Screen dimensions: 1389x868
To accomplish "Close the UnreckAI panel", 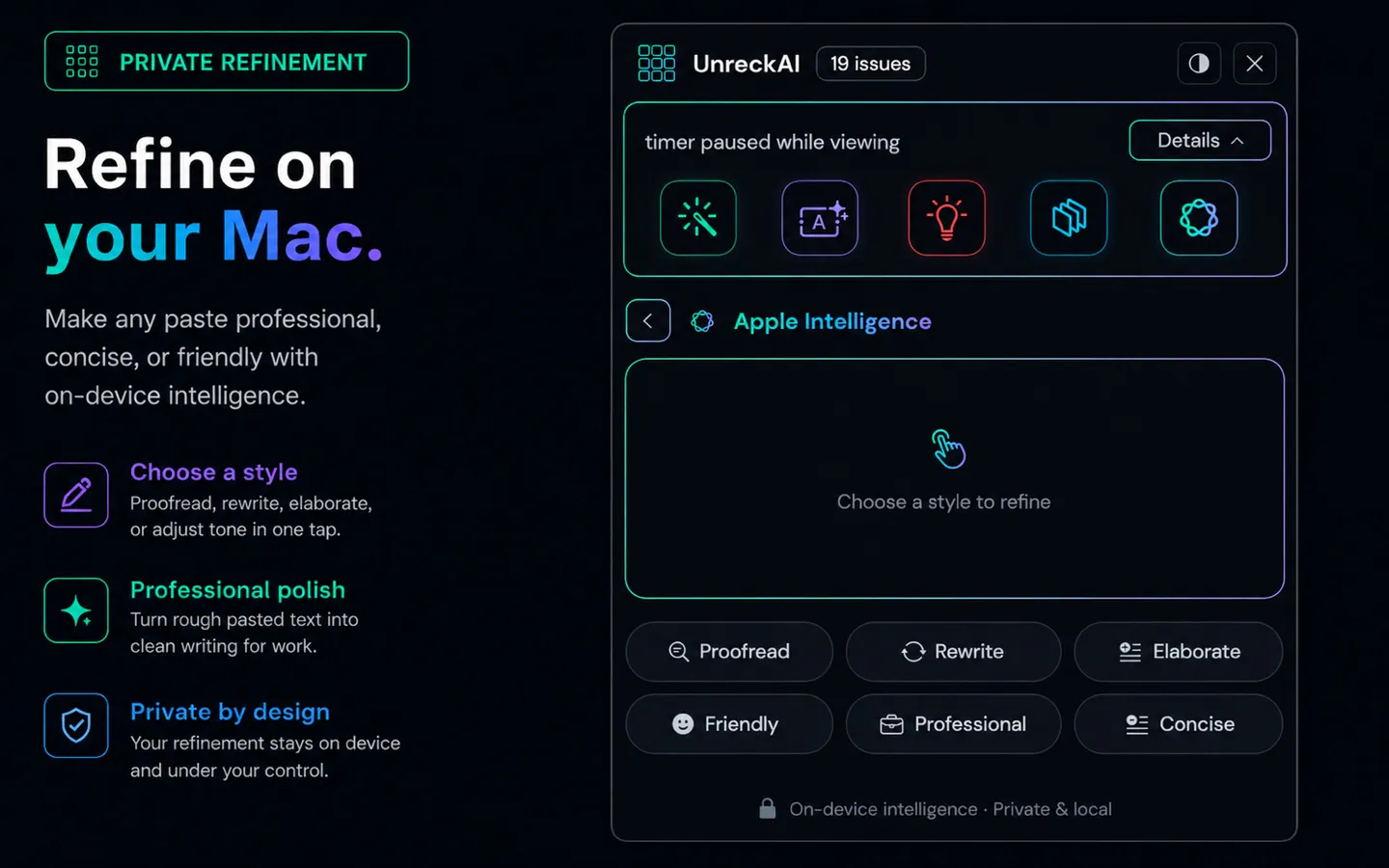I will click(1255, 64).
